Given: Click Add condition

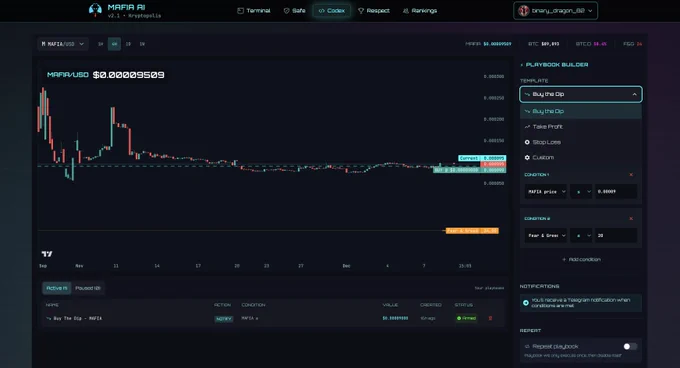Looking at the screenshot, I should click(581, 259).
